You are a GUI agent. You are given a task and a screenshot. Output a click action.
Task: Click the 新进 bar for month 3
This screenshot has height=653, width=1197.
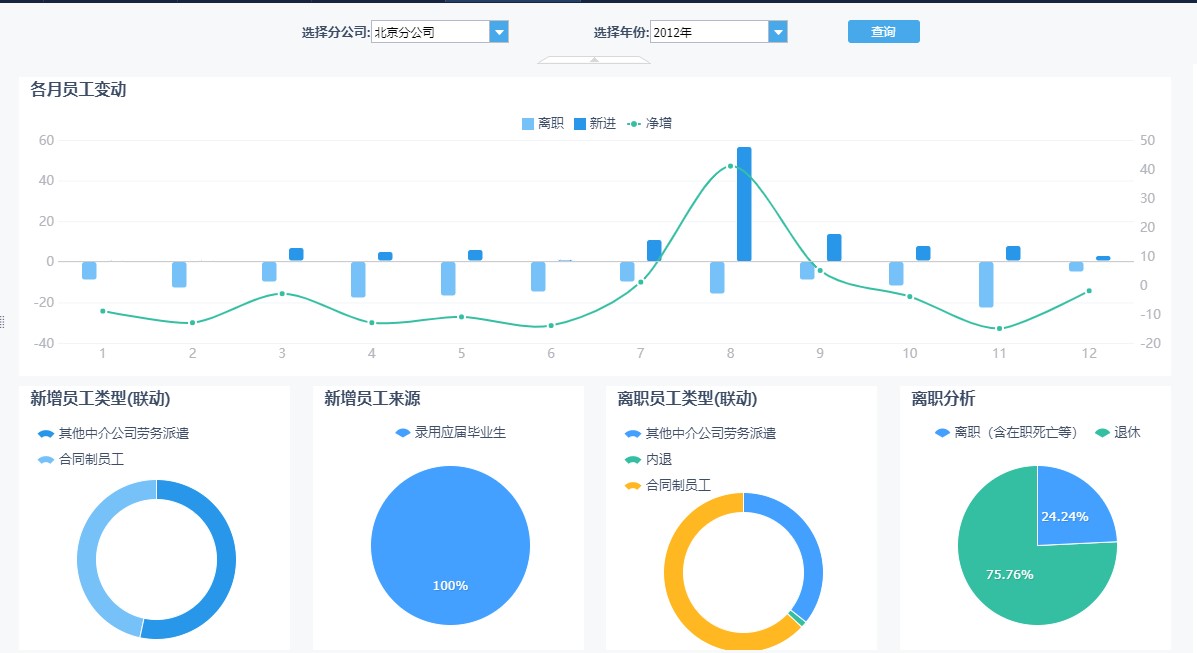pyautogui.click(x=296, y=254)
